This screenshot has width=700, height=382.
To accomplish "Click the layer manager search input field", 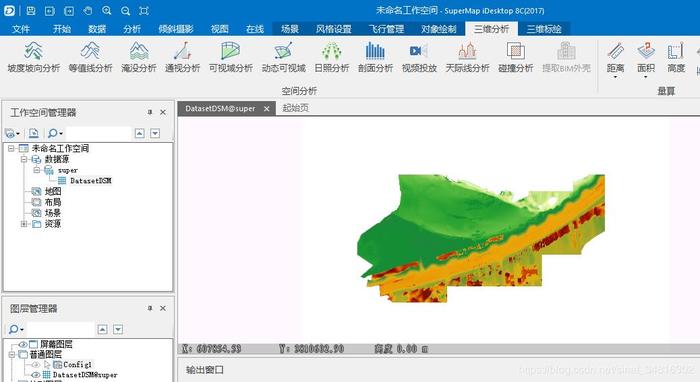I will pyautogui.click(x=60, y=329).
